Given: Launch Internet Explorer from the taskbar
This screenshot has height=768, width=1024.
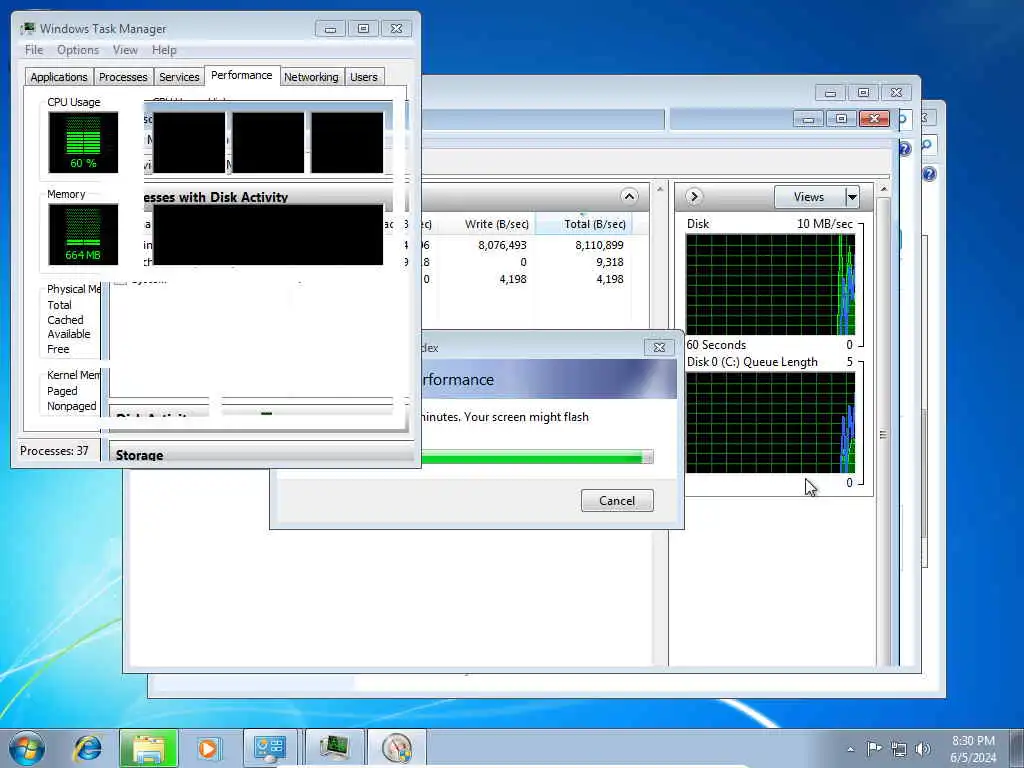Looking at the screenshot, I should click(x=88, y=748).
